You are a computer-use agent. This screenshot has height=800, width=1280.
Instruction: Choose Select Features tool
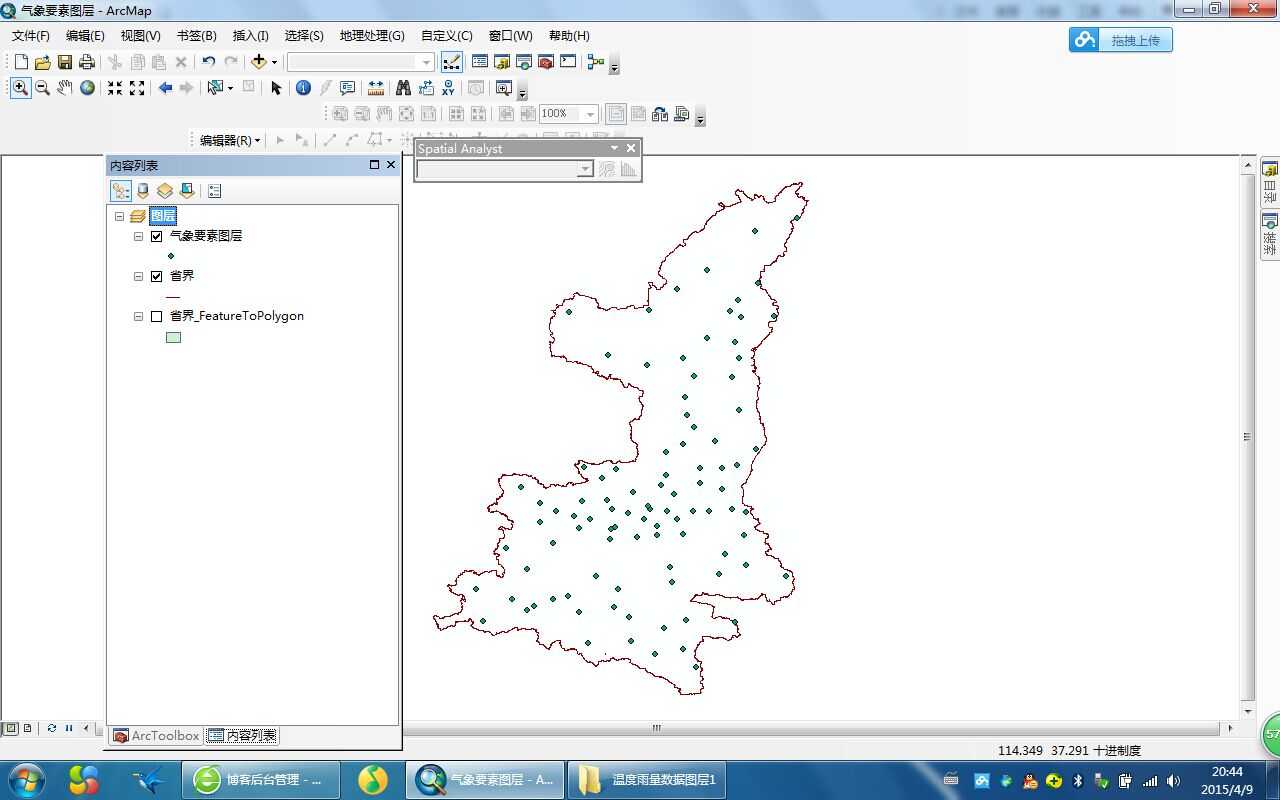coord(215,88)
